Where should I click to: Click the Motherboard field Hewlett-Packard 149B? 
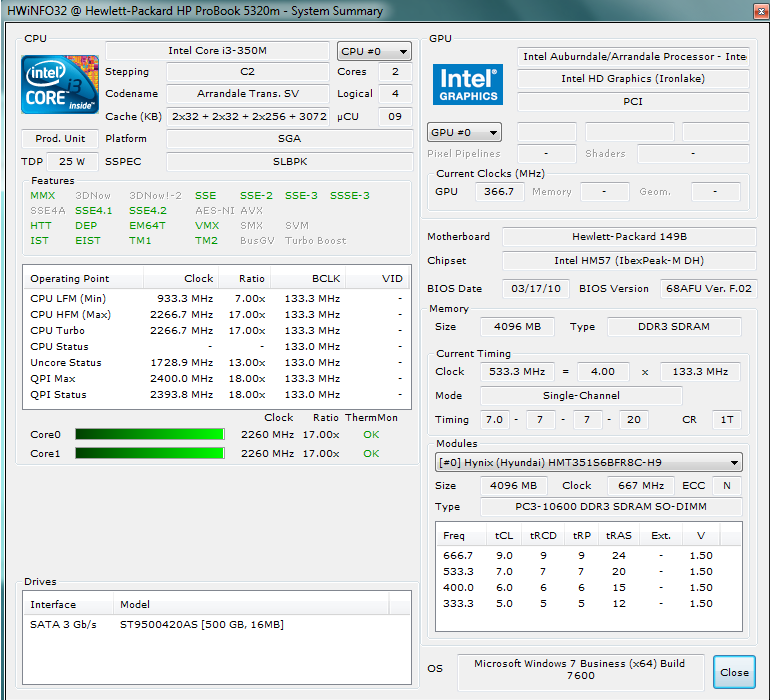[x=629, y=237]
